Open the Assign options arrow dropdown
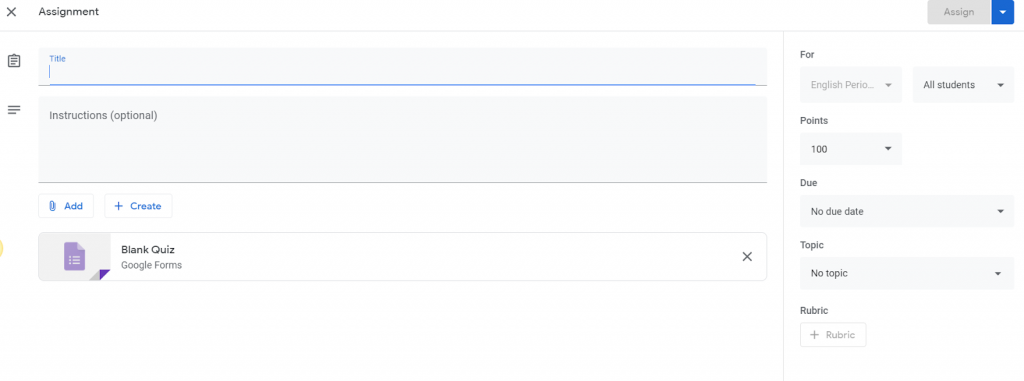This screenshot has width=1024, height=381. tap(1002, 12)
